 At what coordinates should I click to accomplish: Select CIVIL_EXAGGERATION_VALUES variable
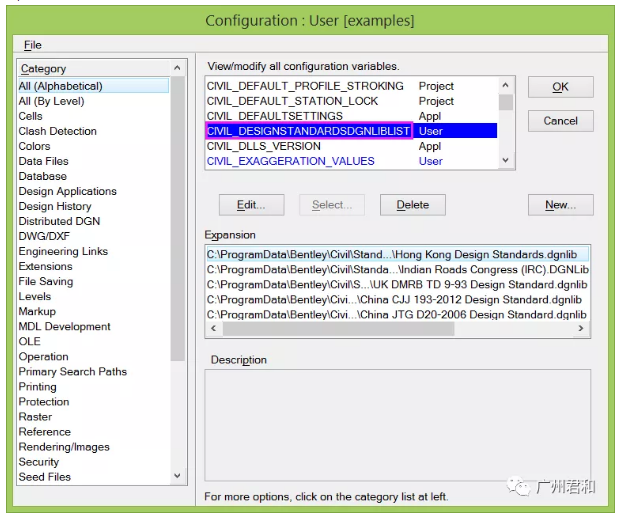tap(352, 161)
